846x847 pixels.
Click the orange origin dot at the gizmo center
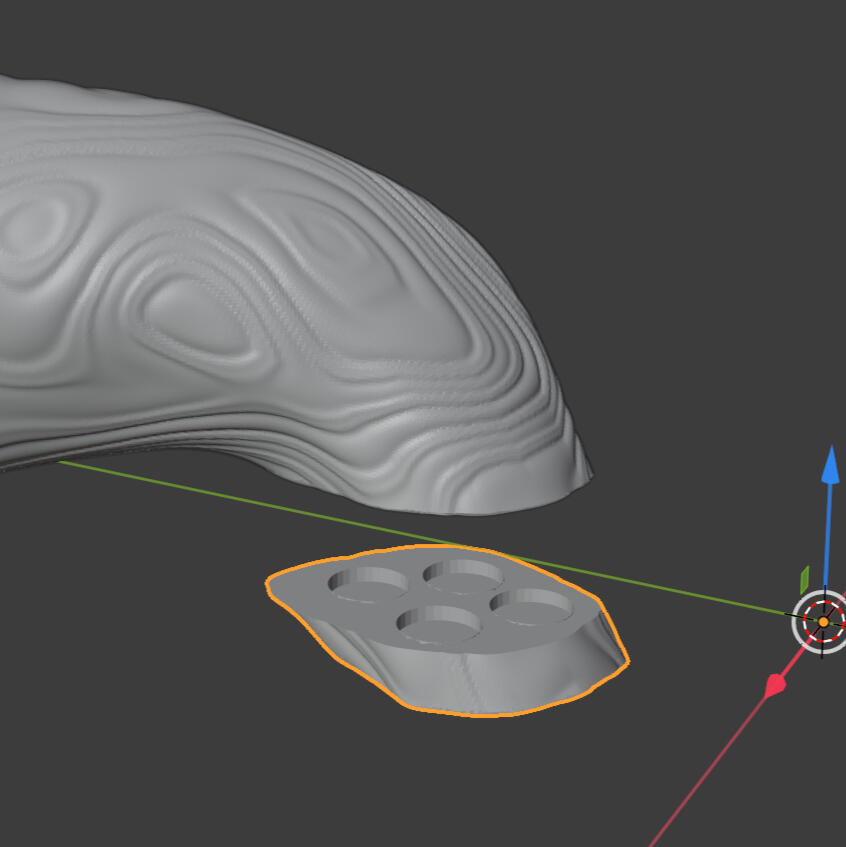pos(823,622)
